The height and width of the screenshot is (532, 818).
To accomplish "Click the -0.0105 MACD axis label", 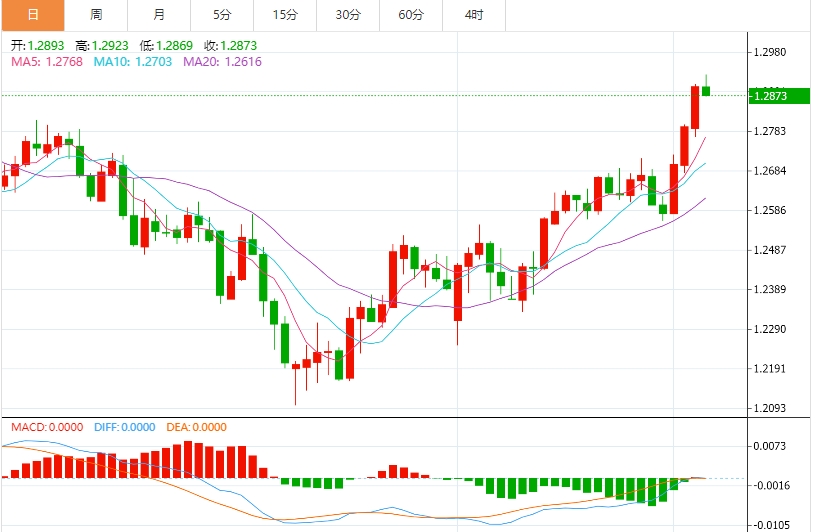I will 770,525.
